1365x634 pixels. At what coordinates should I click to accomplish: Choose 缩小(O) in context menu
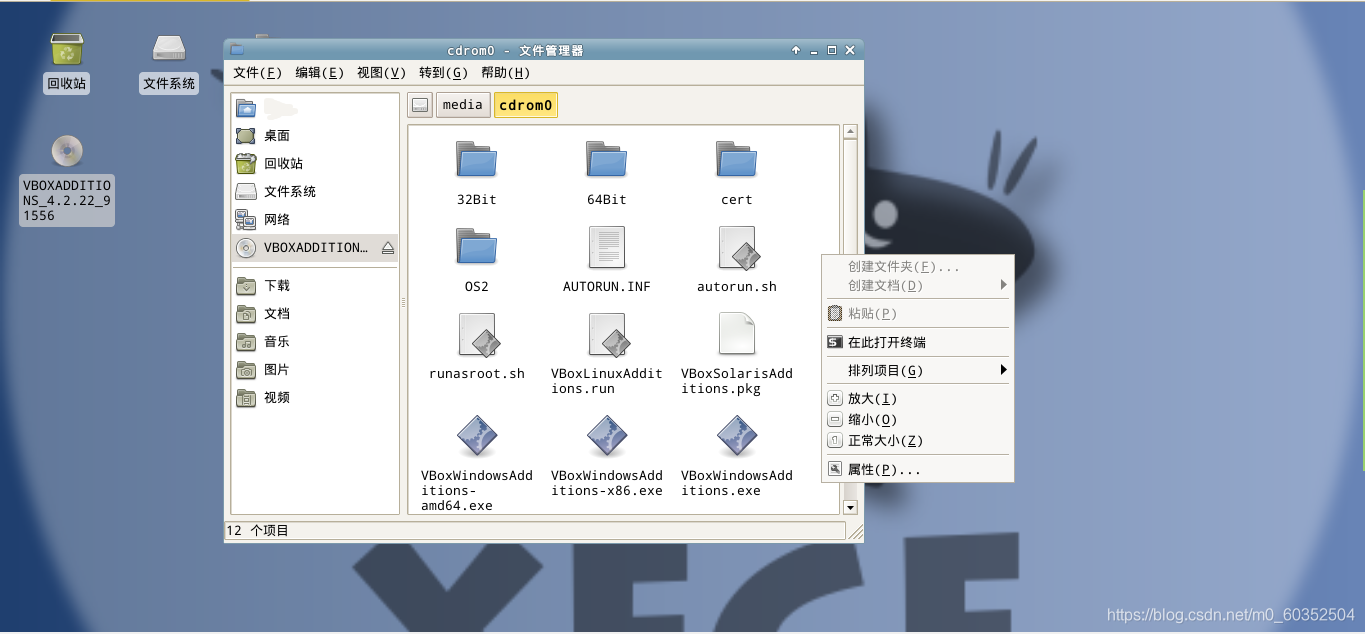coord(917,420)
